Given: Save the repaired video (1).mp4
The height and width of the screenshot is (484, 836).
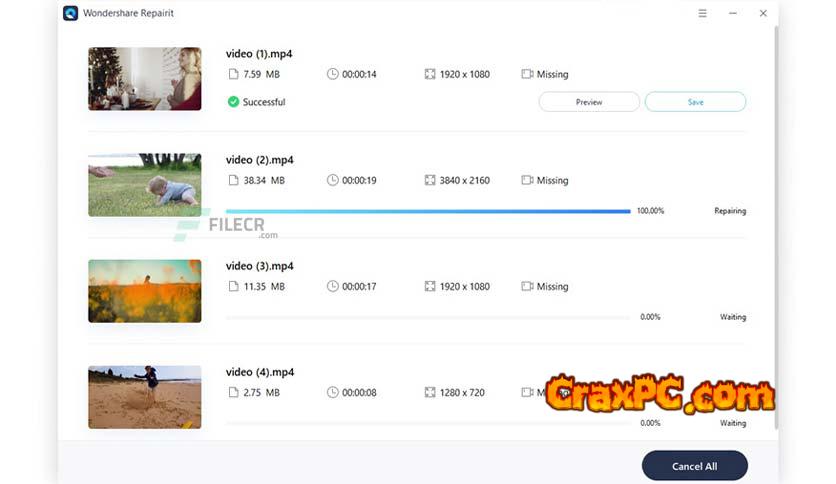Looking at the screenshot, I should pyautogui.click(x=695, y=102).
